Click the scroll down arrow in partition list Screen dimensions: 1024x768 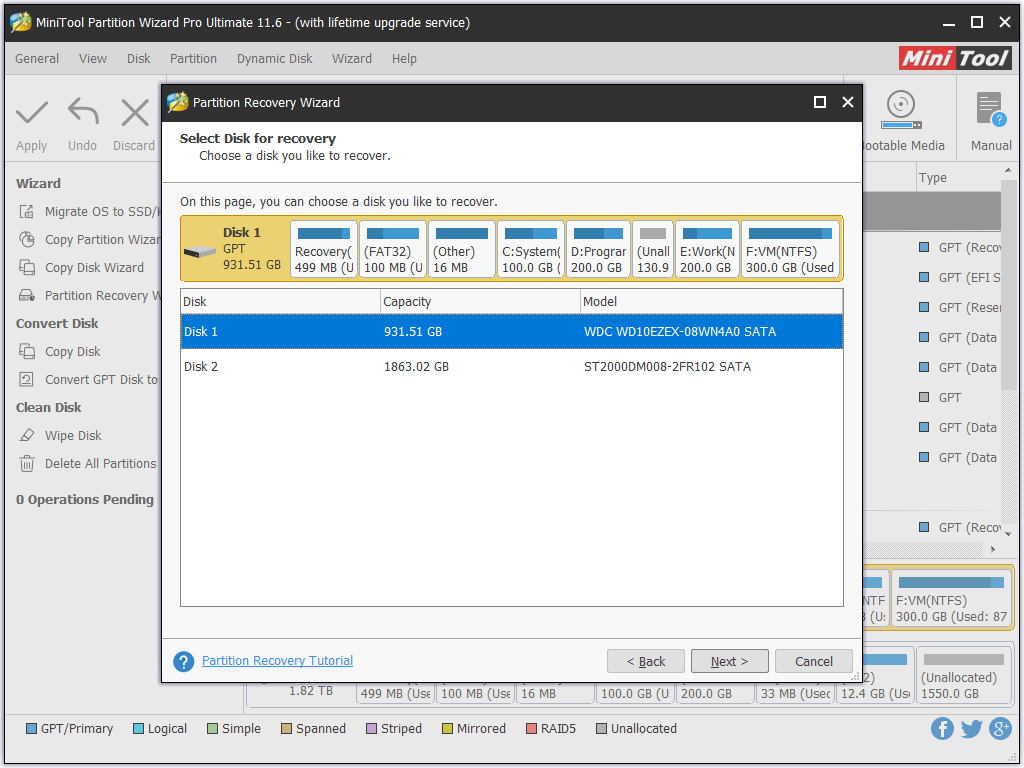(x=1008, y=534)
